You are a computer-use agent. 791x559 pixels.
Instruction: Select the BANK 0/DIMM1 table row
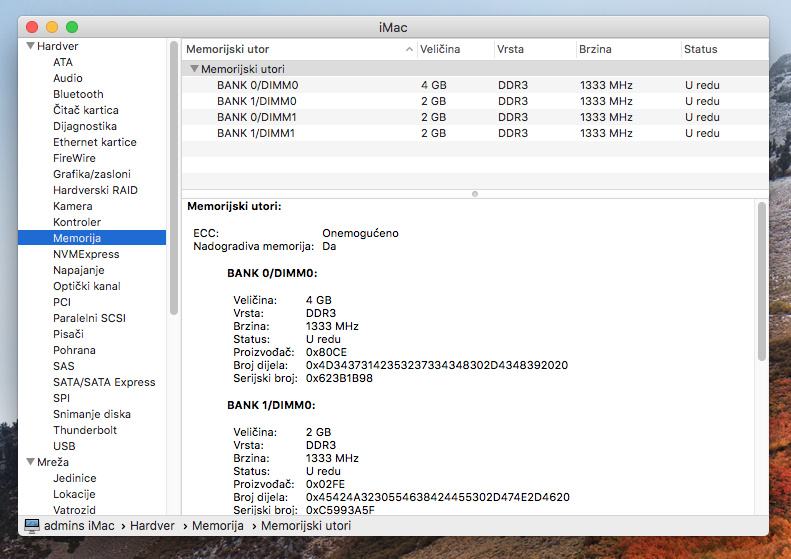[475, 117]
